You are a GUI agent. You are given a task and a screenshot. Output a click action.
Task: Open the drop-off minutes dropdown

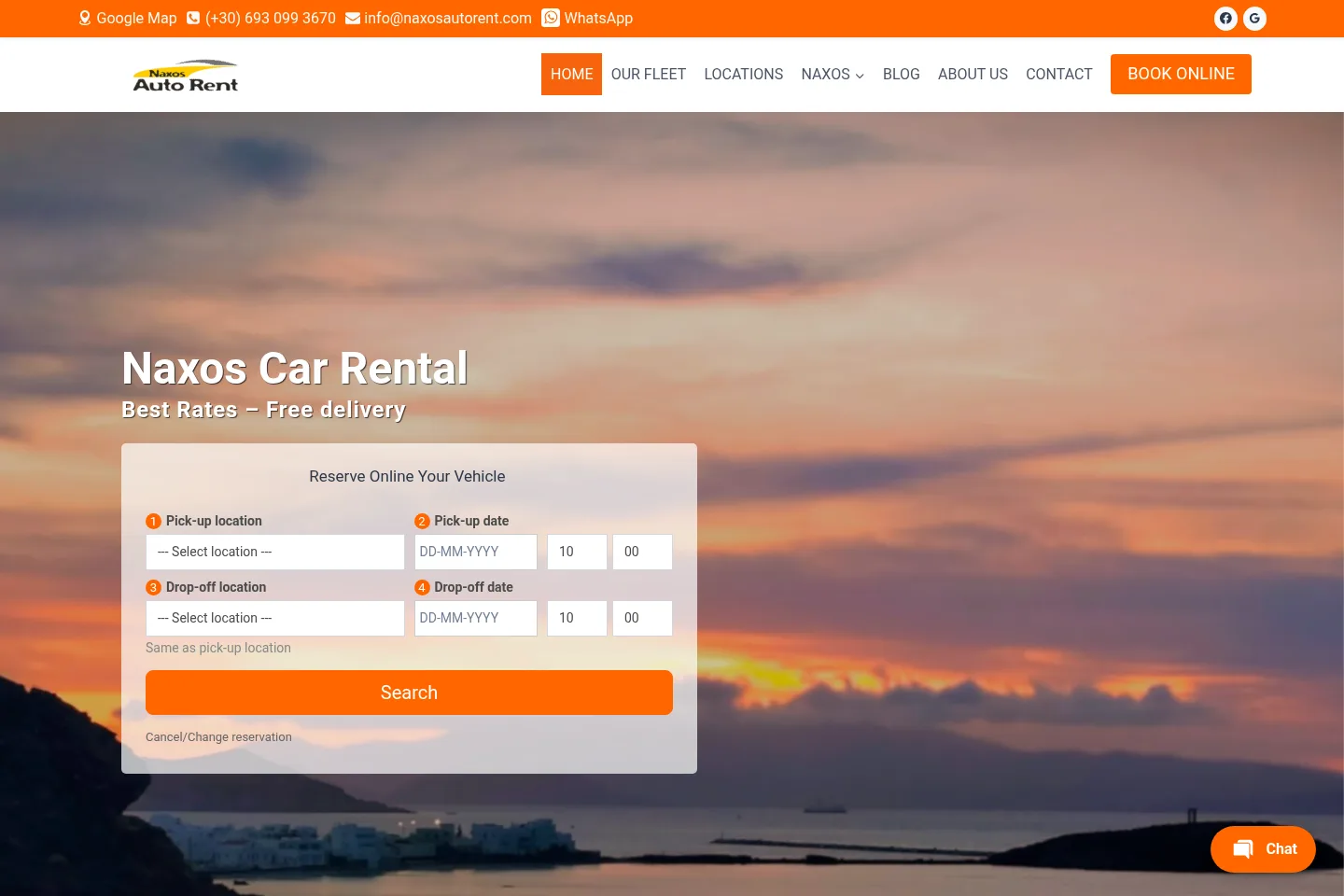click(x=642, y=618)
